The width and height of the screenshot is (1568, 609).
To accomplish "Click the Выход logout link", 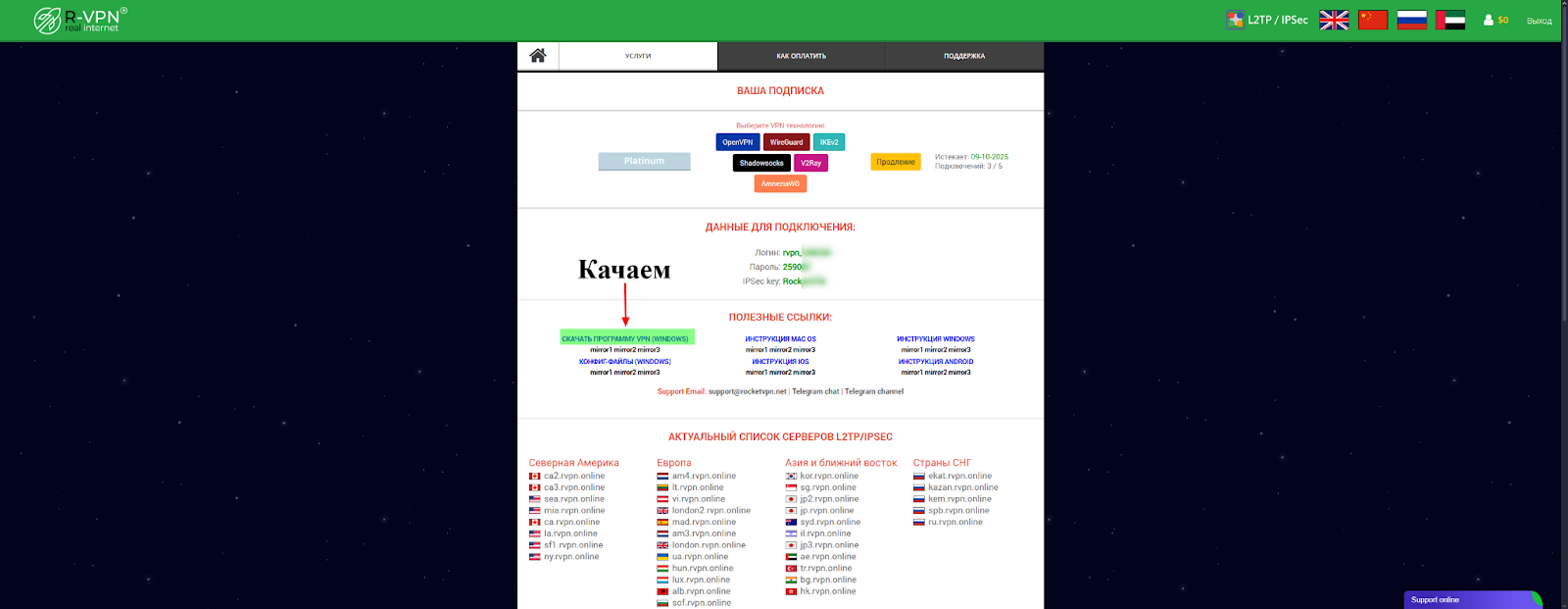I will coord(1539,21).
